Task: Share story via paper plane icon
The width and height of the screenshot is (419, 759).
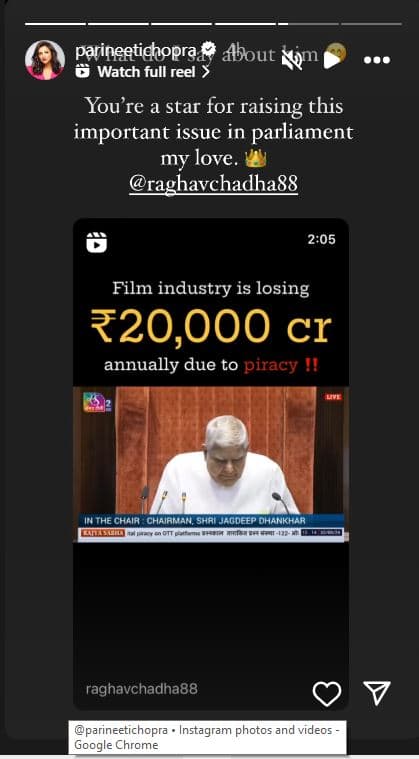Action: click(x=377, y=693)
